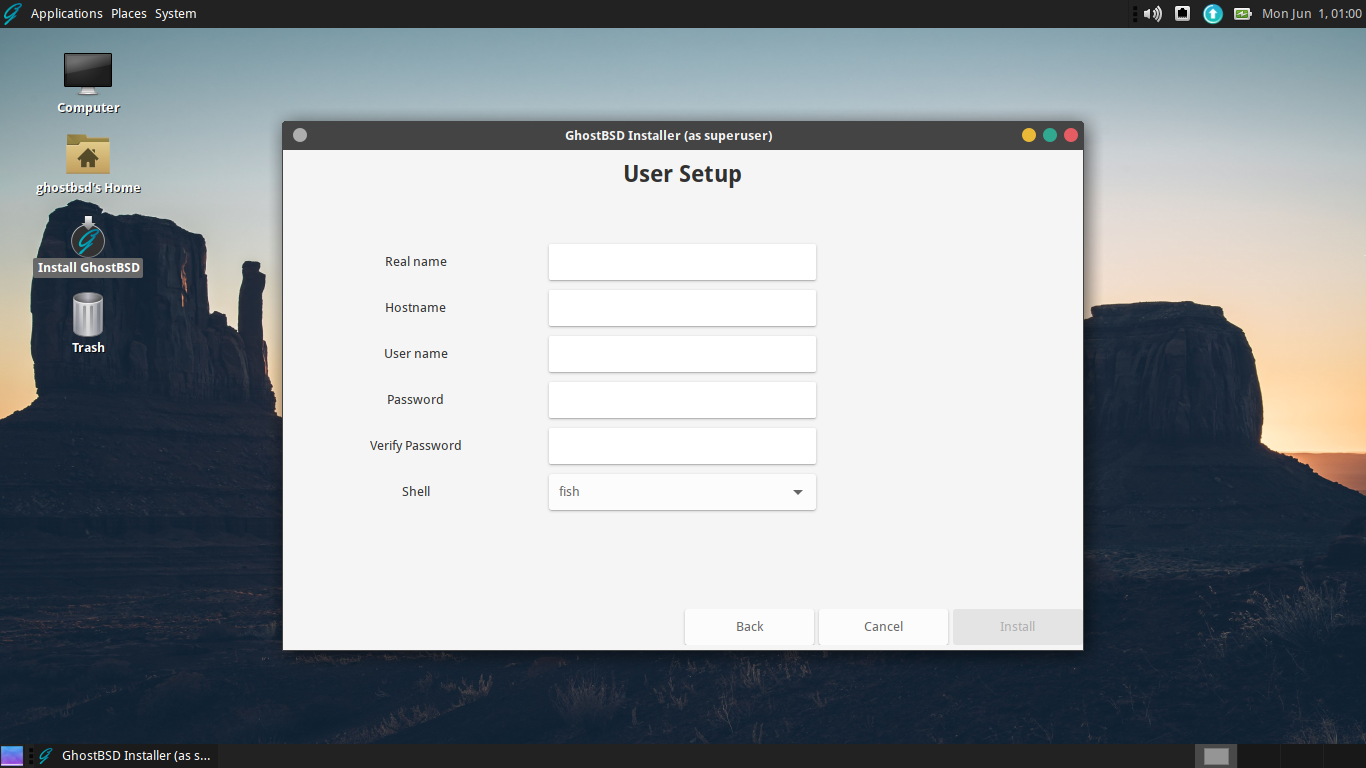Focus the Password input field
Screen dimensions: 1366x768
coord(682,400)
